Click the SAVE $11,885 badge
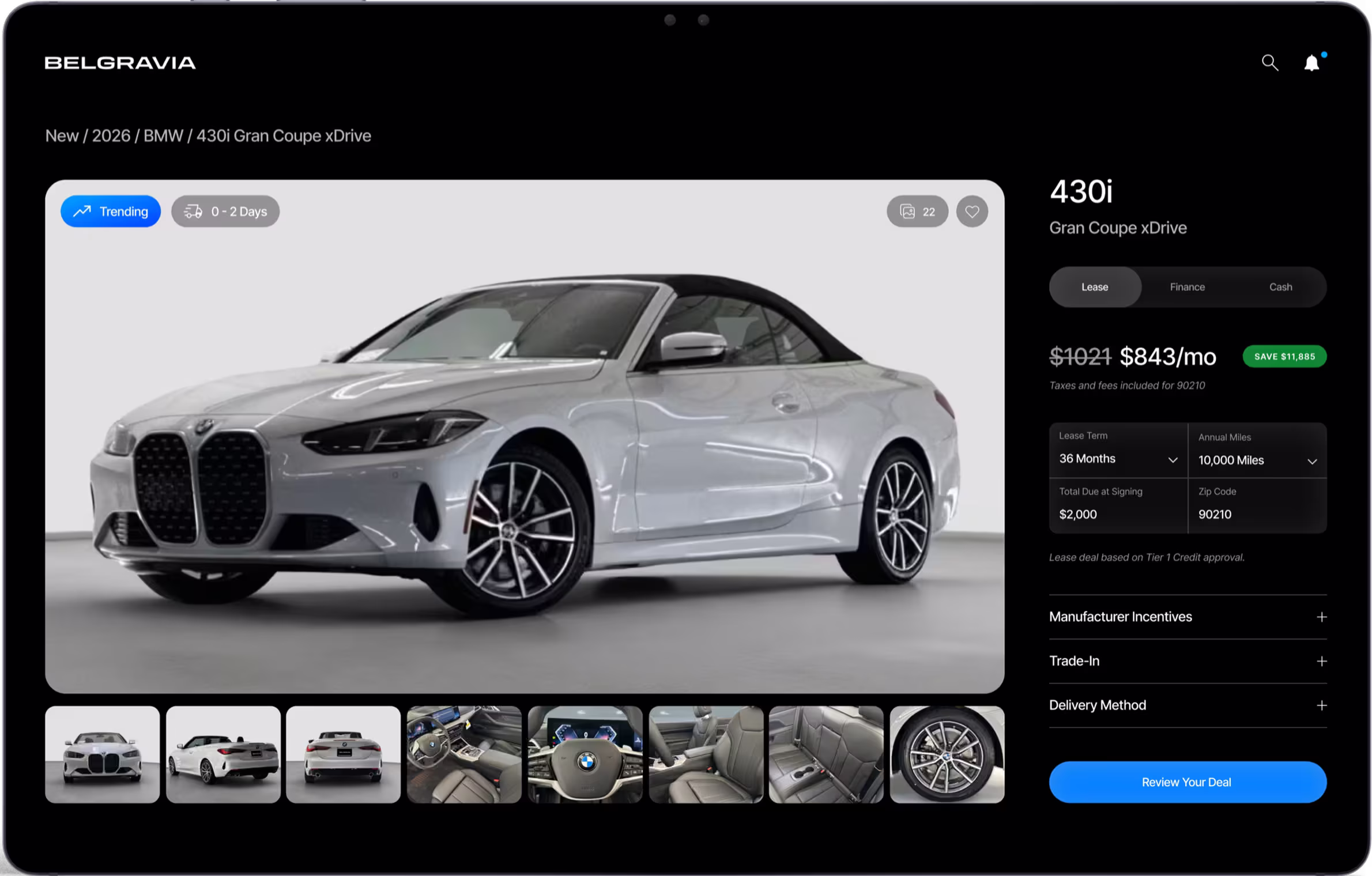The image size is (1372, 876). point(1284,356)
